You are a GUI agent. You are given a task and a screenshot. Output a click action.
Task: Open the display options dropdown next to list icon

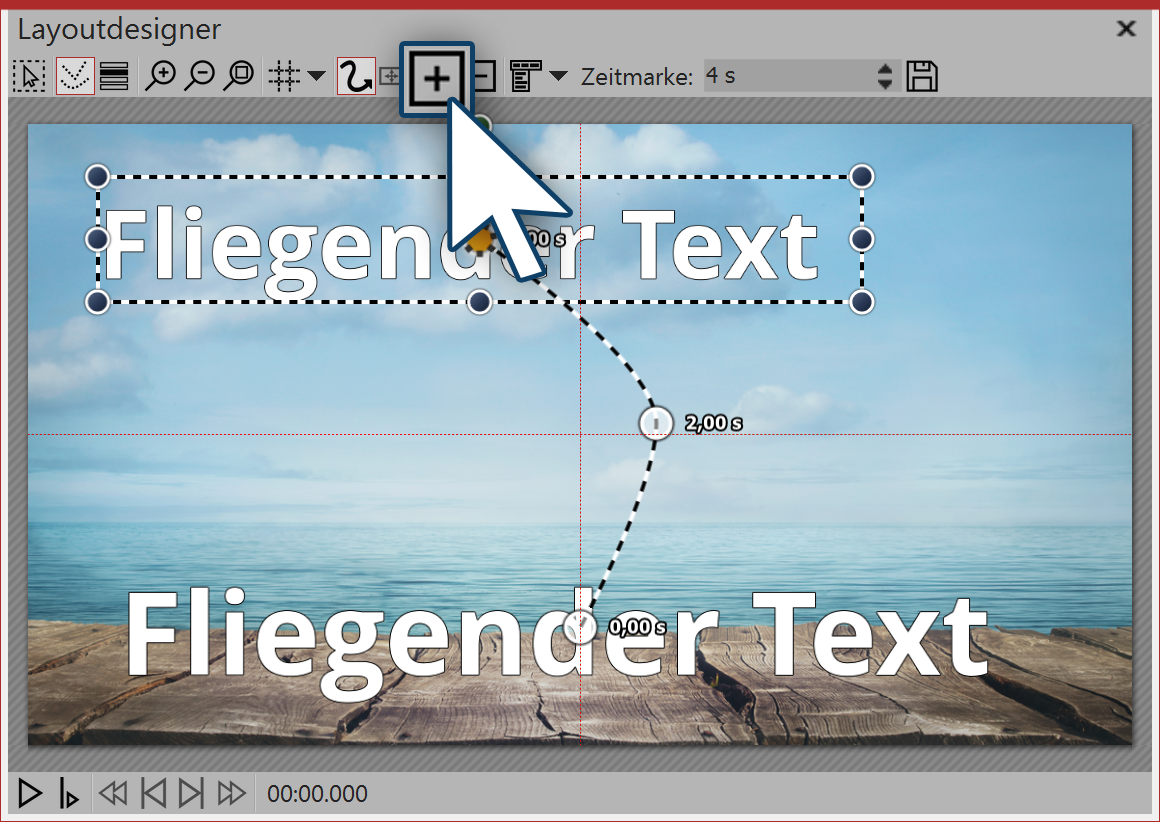558,75
